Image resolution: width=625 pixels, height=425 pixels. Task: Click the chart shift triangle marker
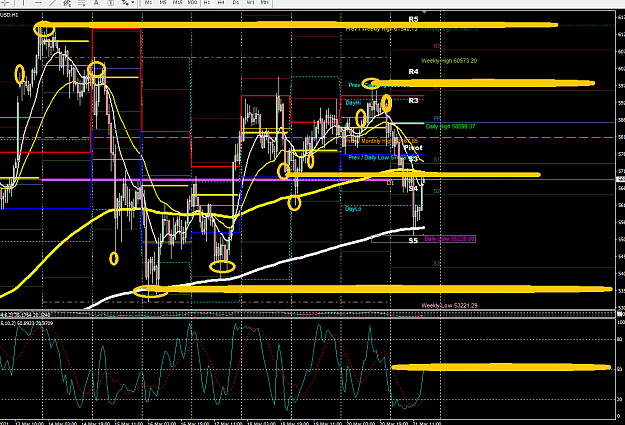pos(425,12)
